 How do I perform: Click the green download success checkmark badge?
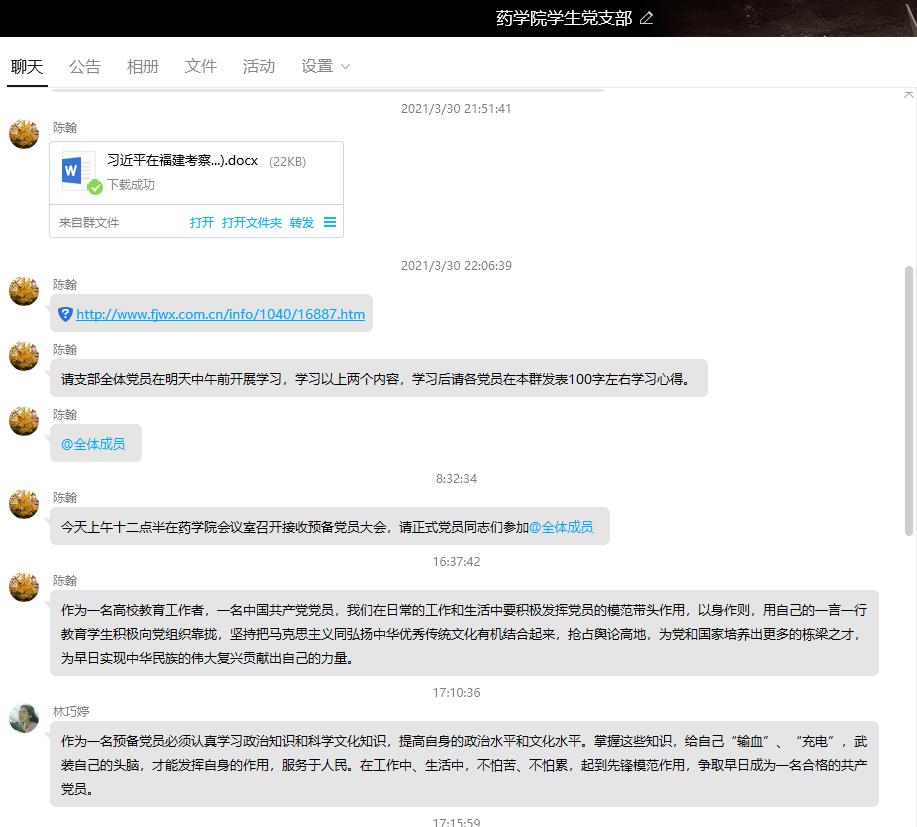point(95,187)
